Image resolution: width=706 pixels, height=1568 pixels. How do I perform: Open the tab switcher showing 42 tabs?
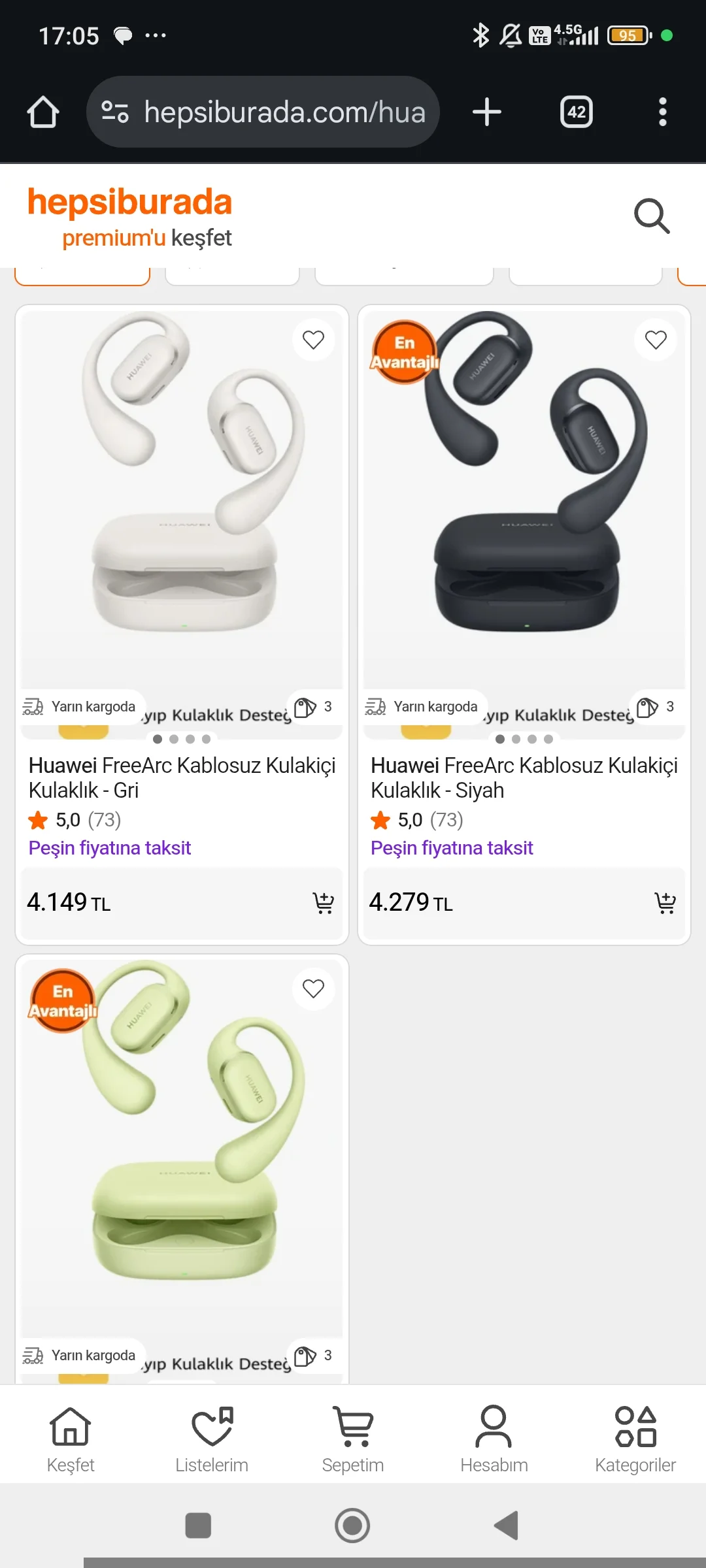(x=576, y=112)
